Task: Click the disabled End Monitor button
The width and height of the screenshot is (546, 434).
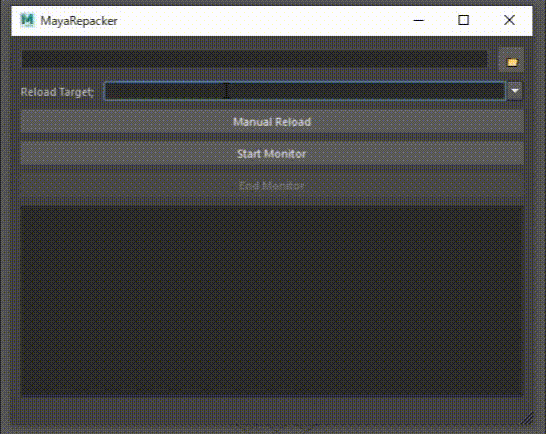Action: [x=272, y=186]
